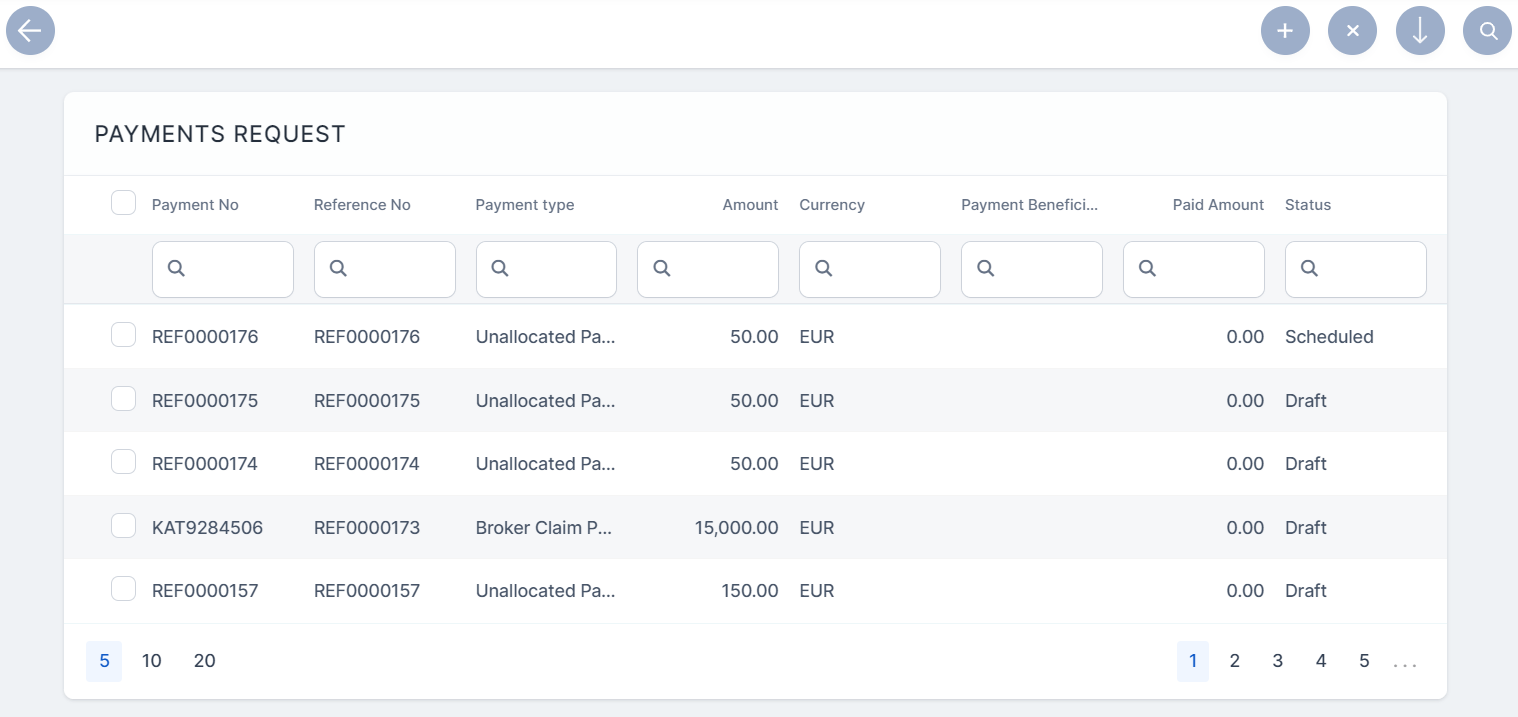This screenshot has width=1518, height=717.
Task: Click the search icon in top toolbar
Action: [x=1487, y=31]
